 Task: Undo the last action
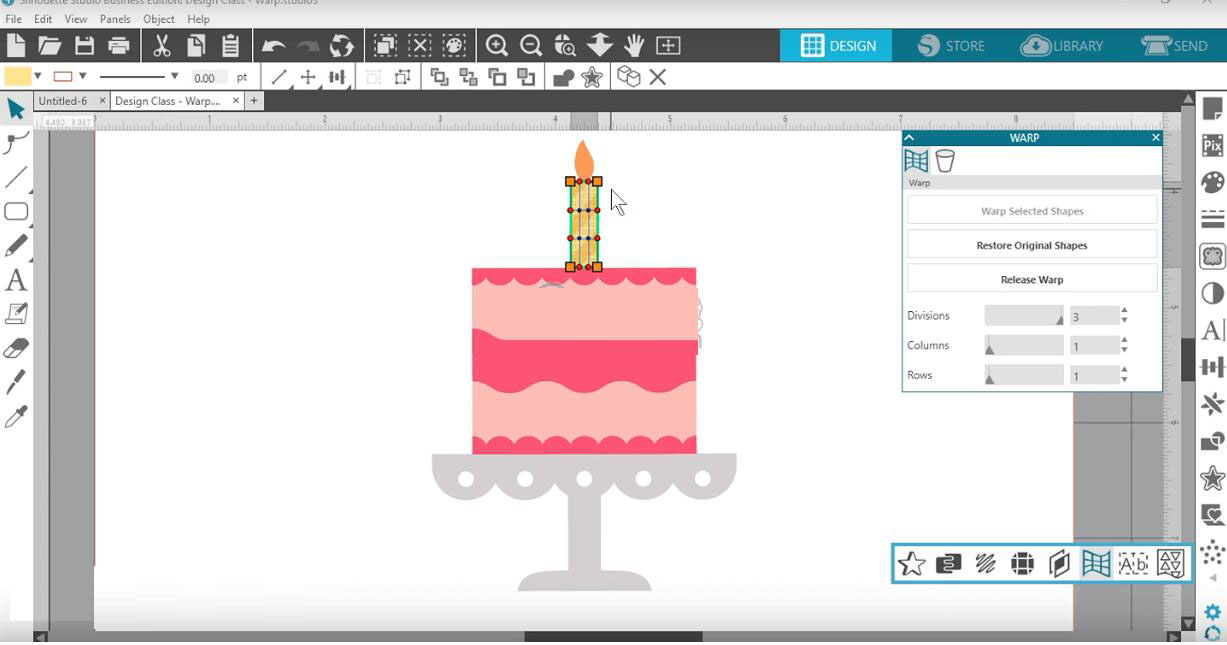[x=273, y=46]
